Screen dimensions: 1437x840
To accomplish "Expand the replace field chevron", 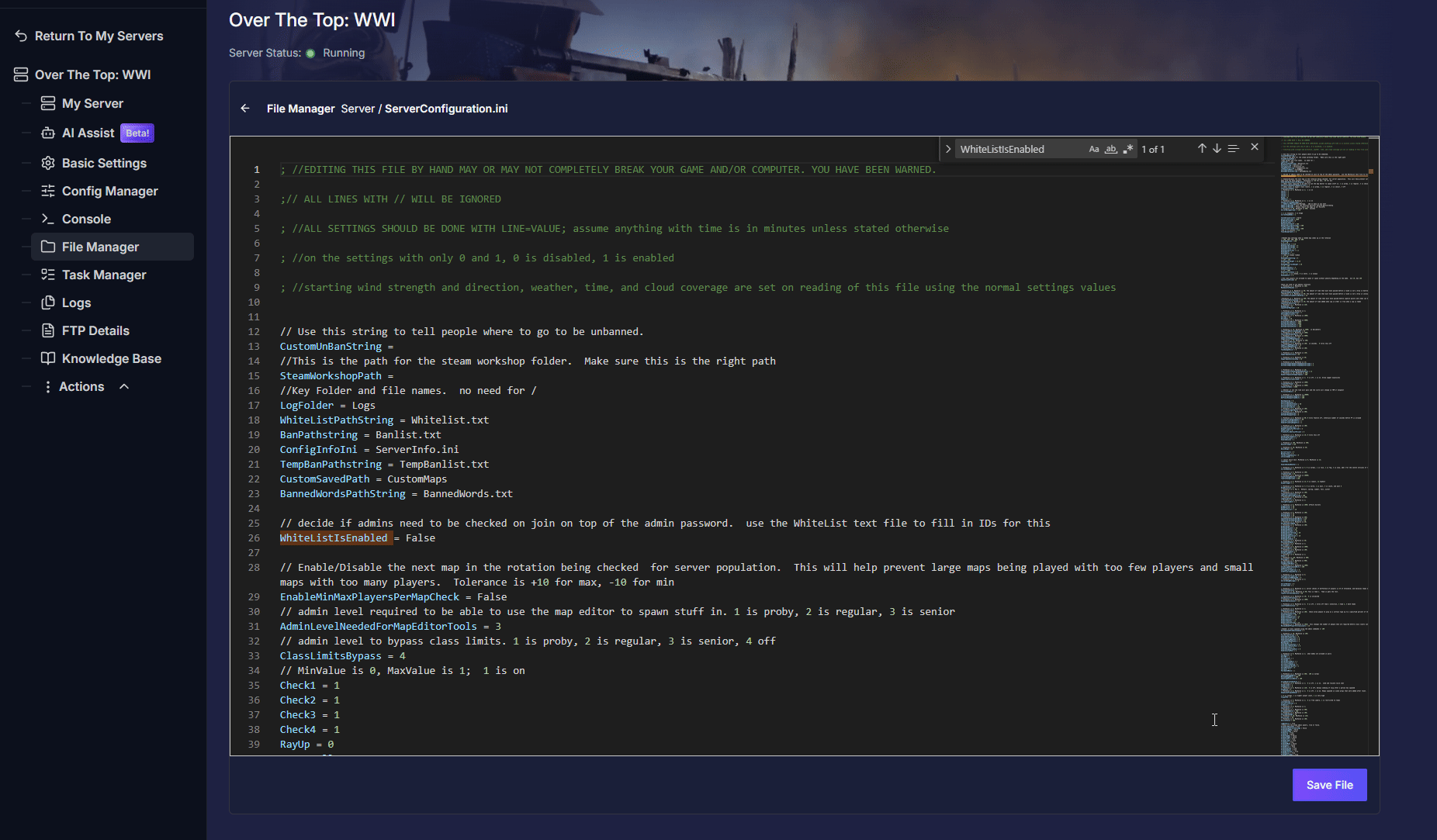I will coord(948,149).
